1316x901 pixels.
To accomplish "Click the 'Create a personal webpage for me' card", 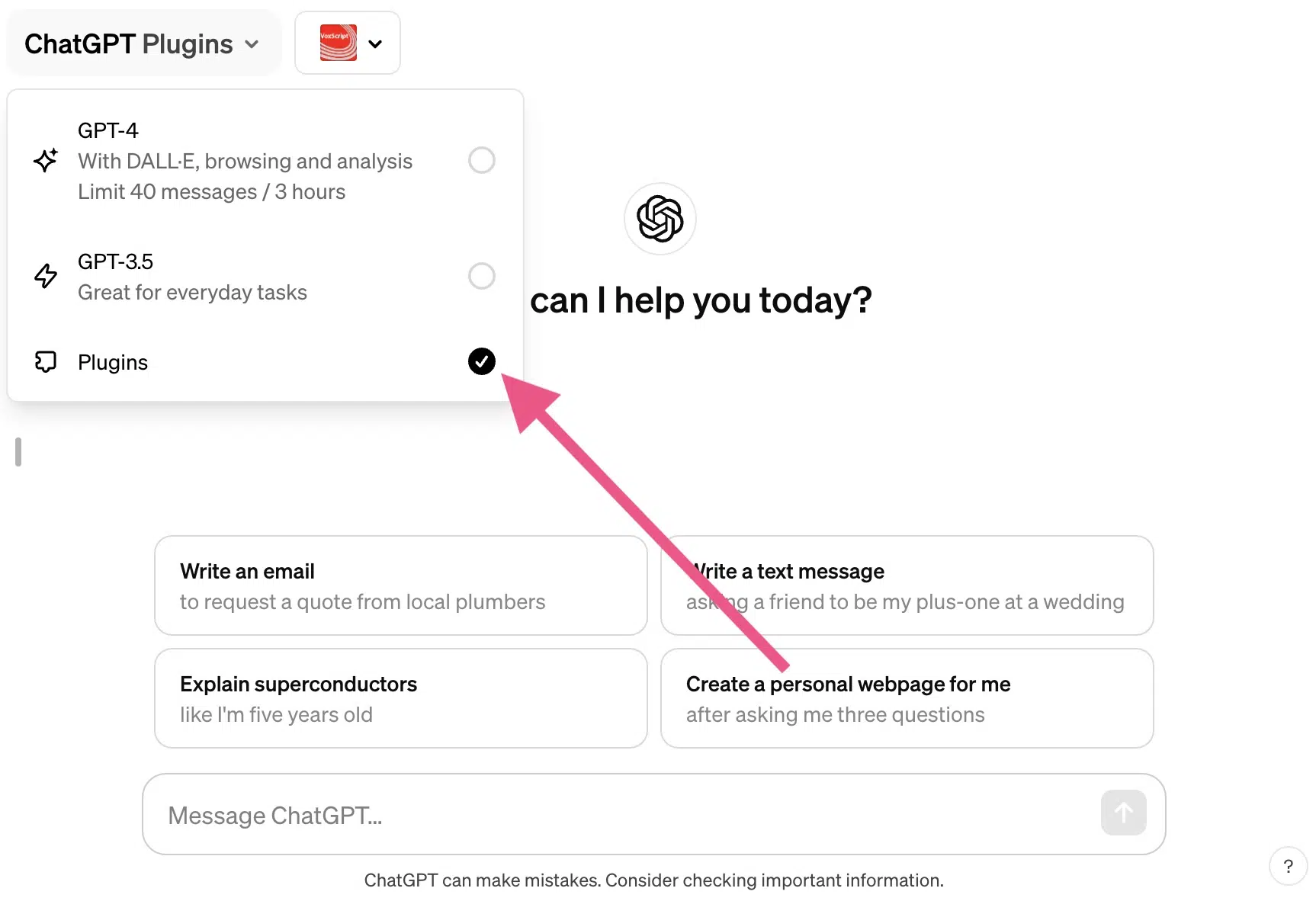I will point(907,697).
